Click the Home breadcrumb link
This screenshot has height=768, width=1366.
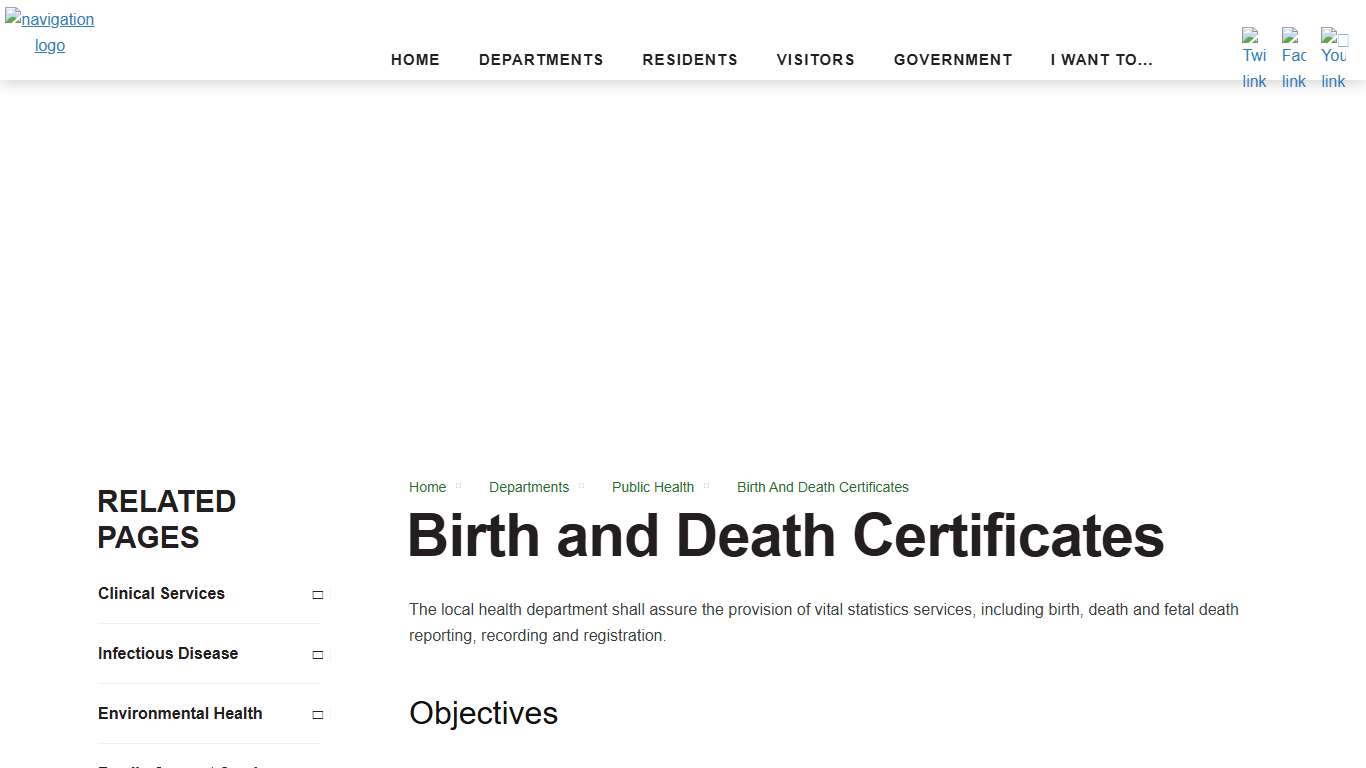(x=427, y=487)
